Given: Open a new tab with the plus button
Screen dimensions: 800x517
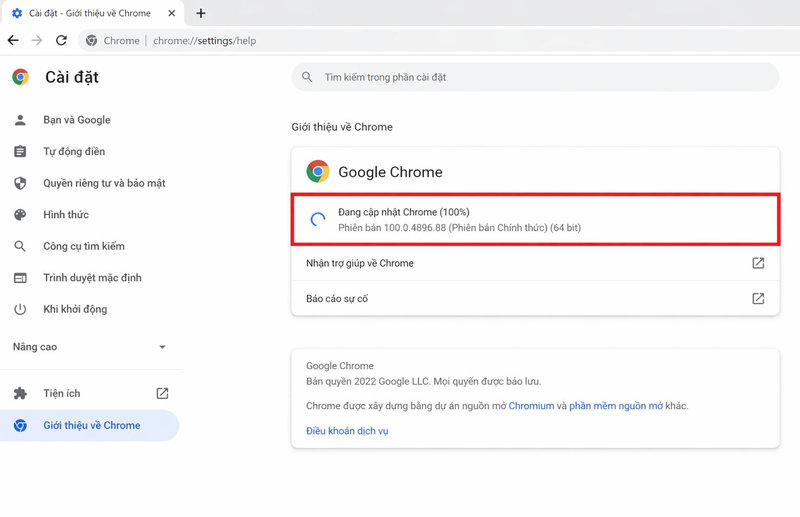Looking at the screenshot, I should (201, 13).
